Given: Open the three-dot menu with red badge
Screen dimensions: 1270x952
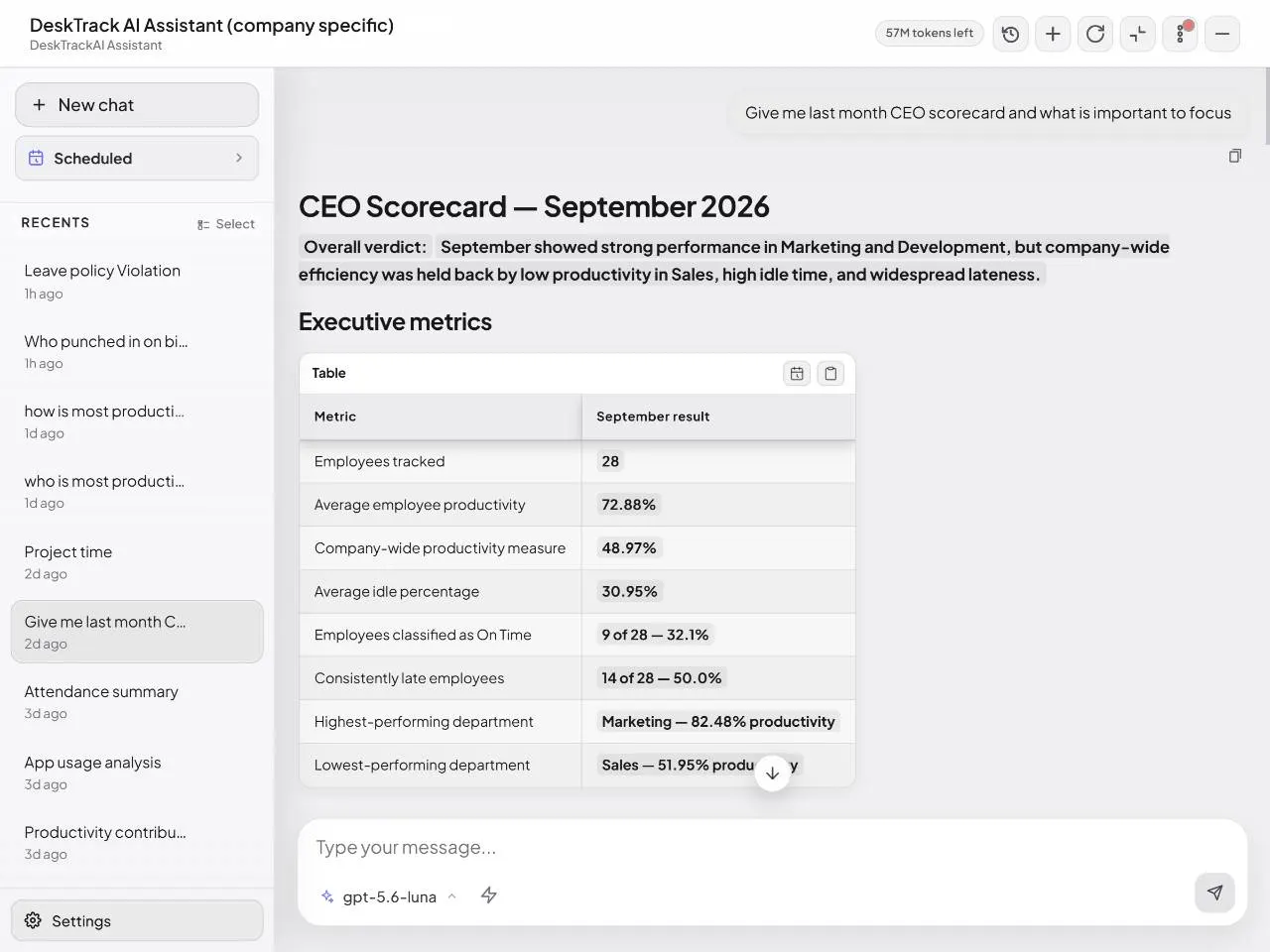Looking at the screenshot, I should click(x=1181, y=34).
